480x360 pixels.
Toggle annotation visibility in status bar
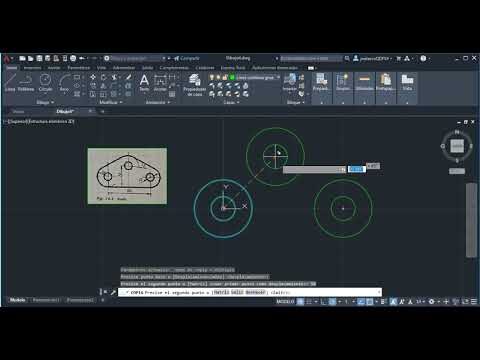click(393, 301)
